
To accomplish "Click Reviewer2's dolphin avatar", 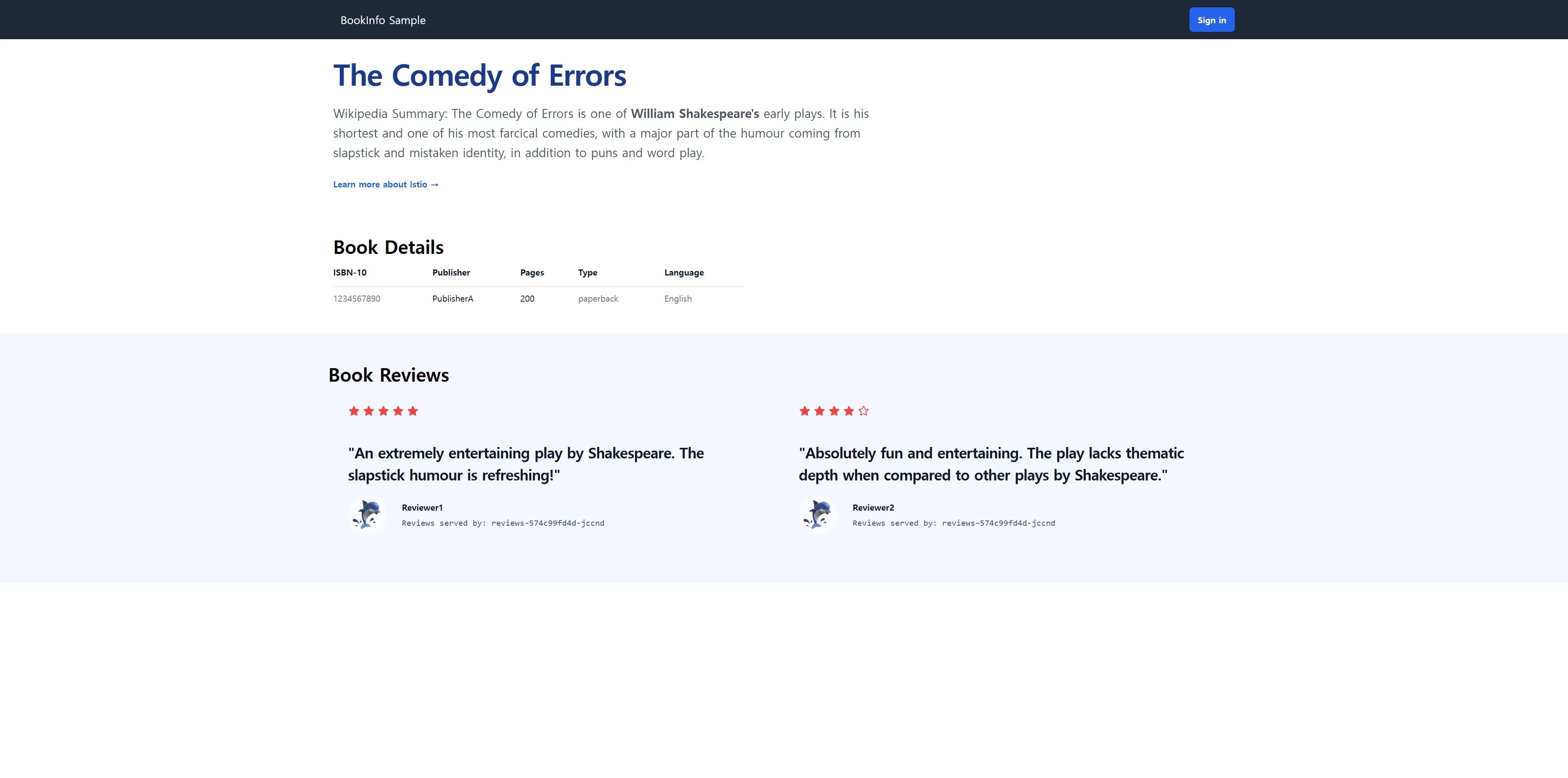I will click(x=818, y=515).
